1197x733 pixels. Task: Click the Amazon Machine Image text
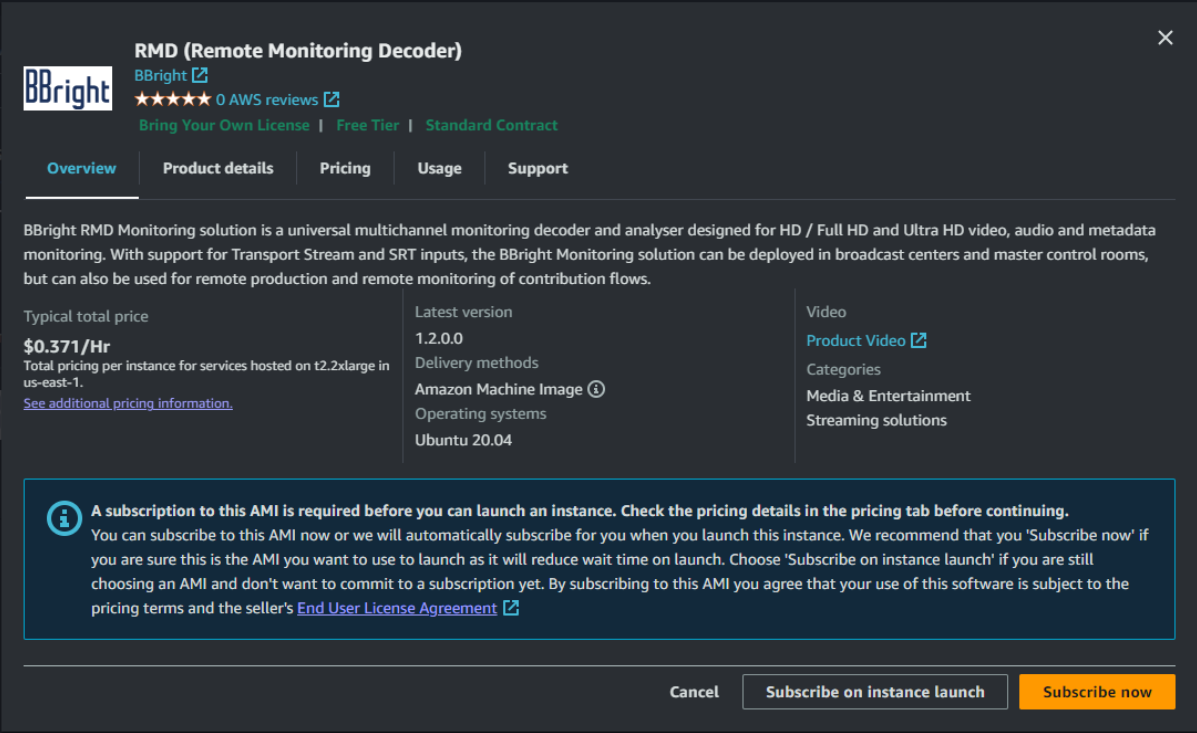click(498, 389)
